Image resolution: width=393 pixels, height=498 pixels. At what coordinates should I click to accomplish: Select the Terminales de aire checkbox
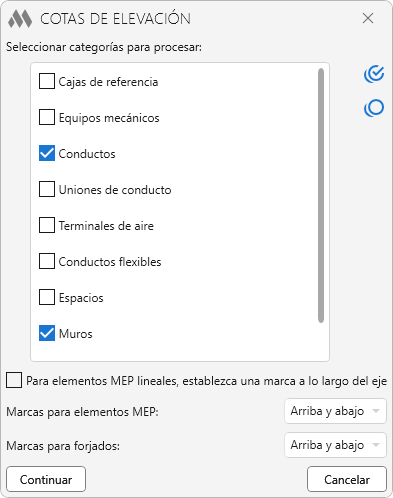tap(47, 225)
